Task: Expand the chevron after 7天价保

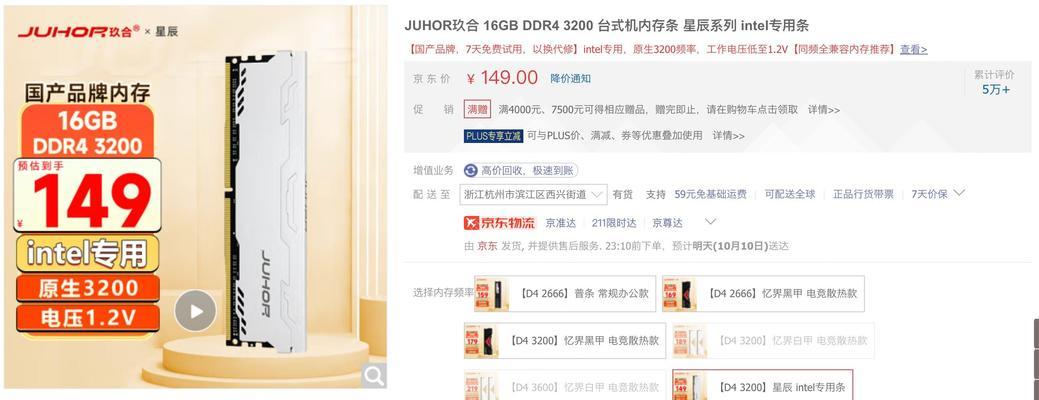Action: click(x=958, y=193)
